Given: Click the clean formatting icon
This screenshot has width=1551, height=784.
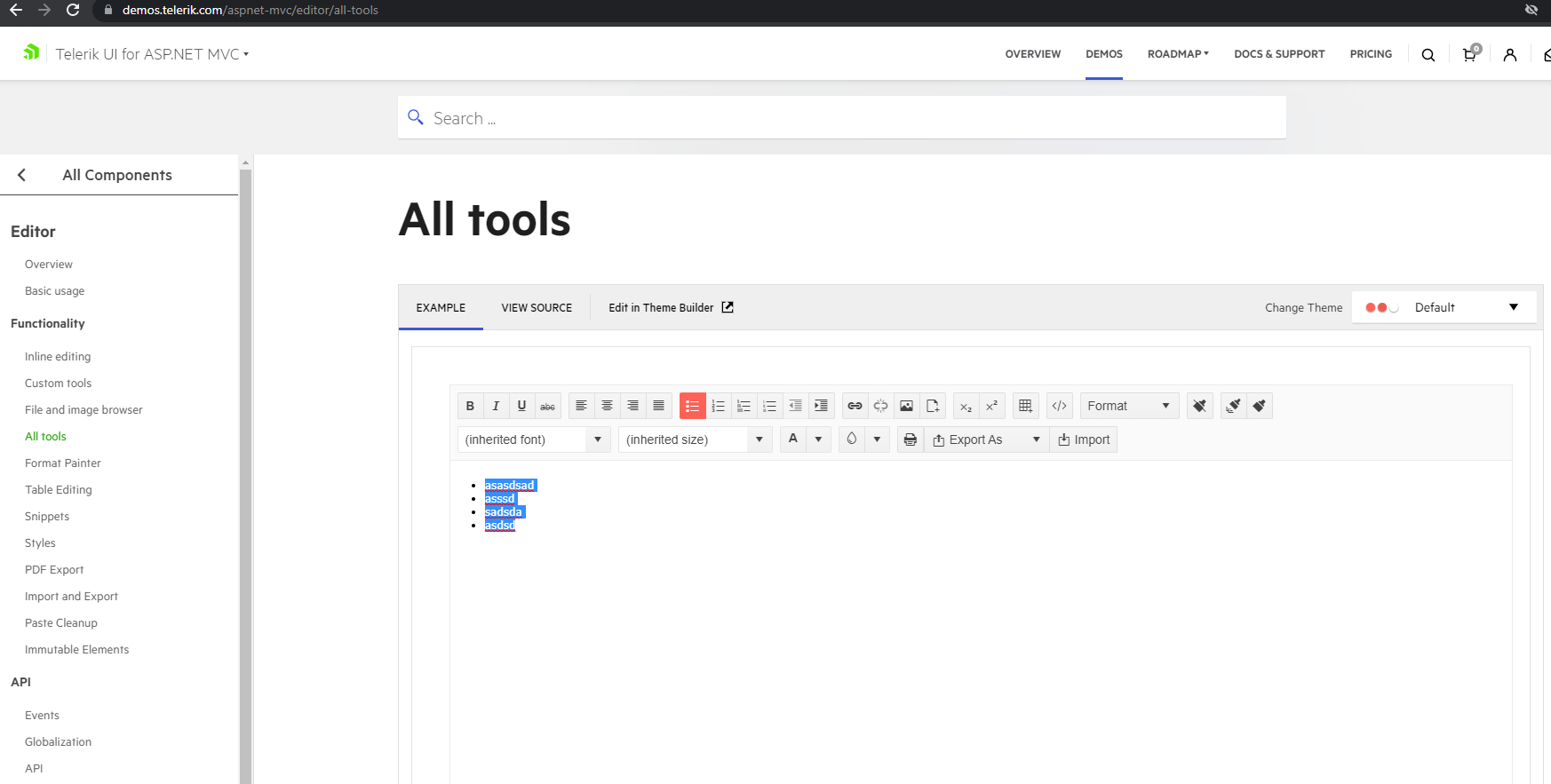Looking at the screenshot, I should 1199,406.
